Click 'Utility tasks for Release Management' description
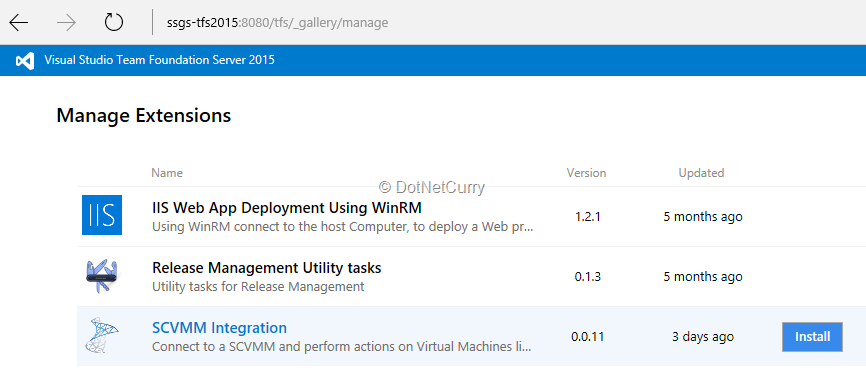This screenshot has height=376, width=866. coord(258,287)
